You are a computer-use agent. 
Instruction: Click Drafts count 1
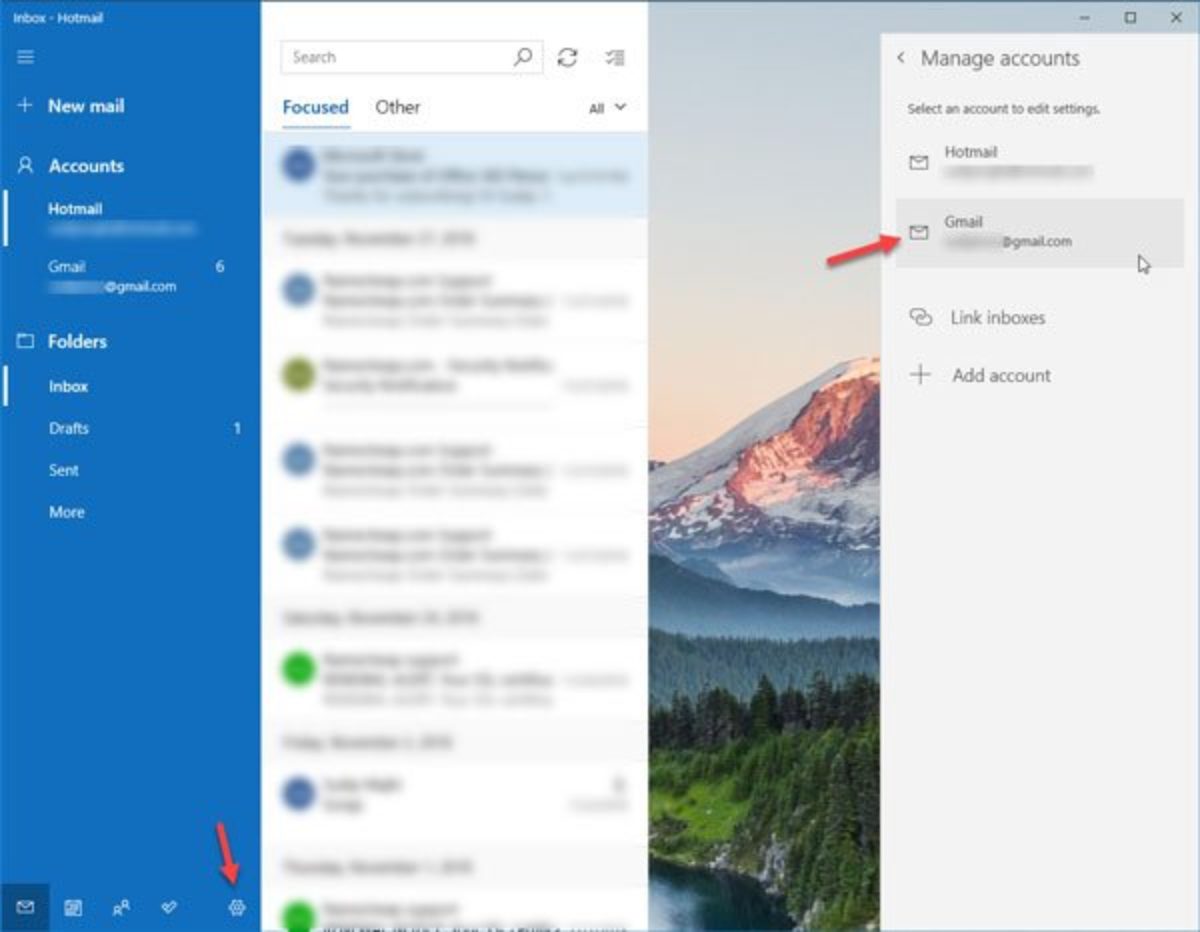tap(237, 428)
